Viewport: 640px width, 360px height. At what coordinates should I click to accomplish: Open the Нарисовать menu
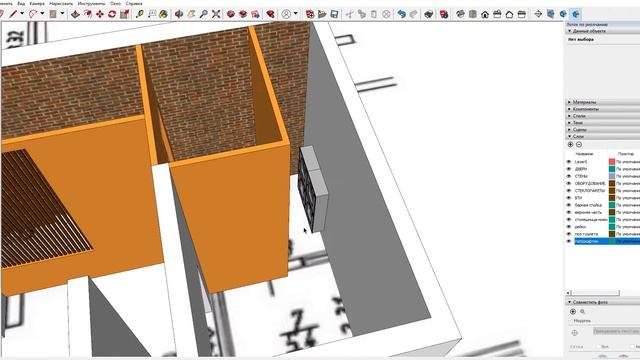point(61,3)
